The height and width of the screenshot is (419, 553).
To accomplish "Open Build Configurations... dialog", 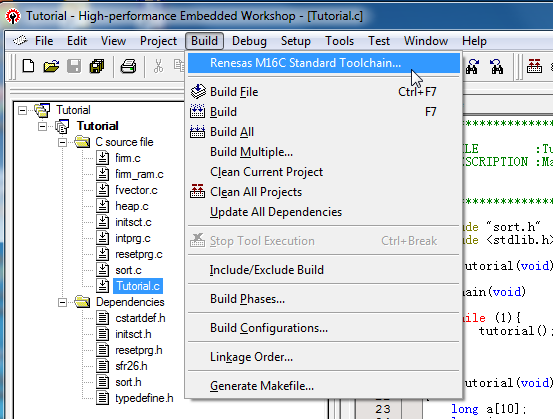I will tap(324, 328).
